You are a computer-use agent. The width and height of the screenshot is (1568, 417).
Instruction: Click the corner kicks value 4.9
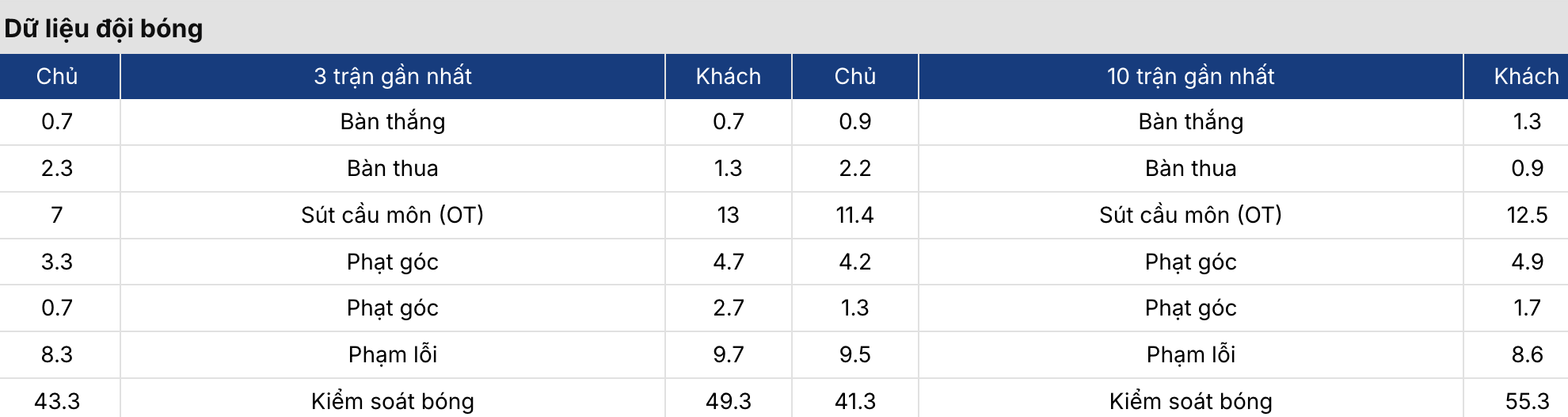[1527, 262]
